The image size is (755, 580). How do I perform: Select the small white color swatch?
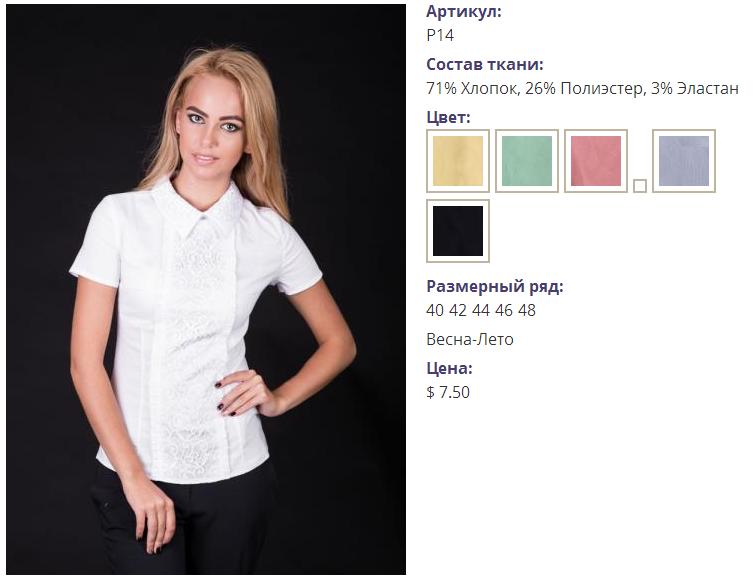(x=639, y=186)
